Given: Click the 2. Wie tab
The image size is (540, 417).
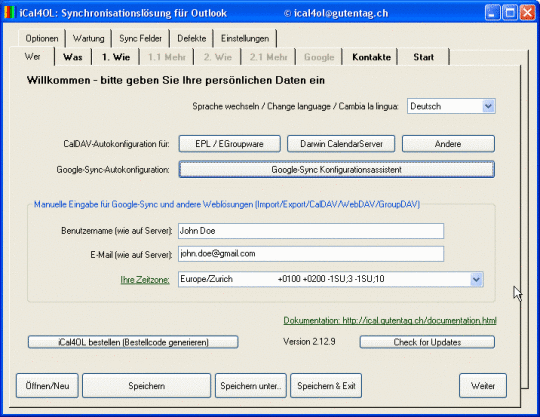Looking at the screenshot, I should (x=217, y=57).
